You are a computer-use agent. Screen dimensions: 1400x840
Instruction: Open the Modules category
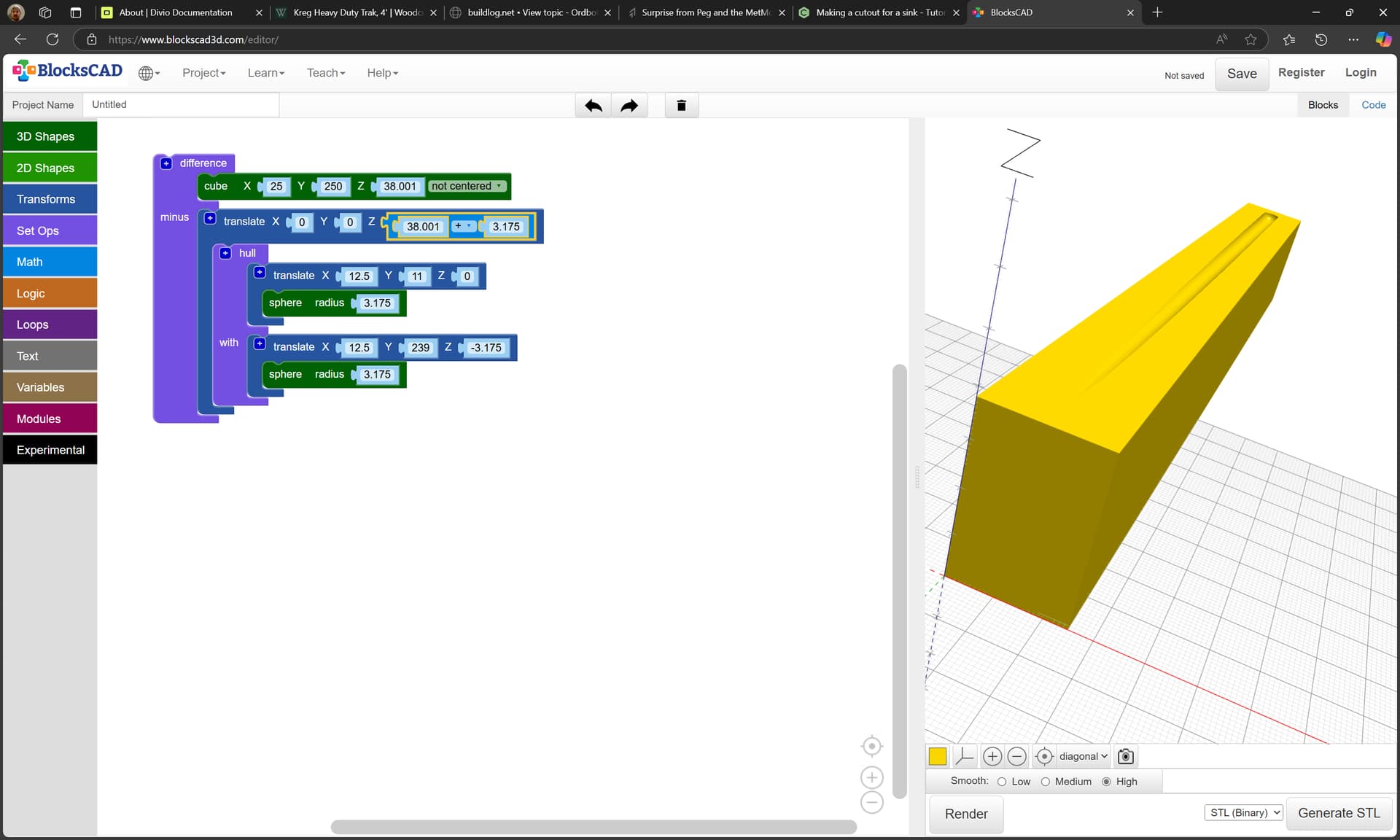click(x=50, y=419)
